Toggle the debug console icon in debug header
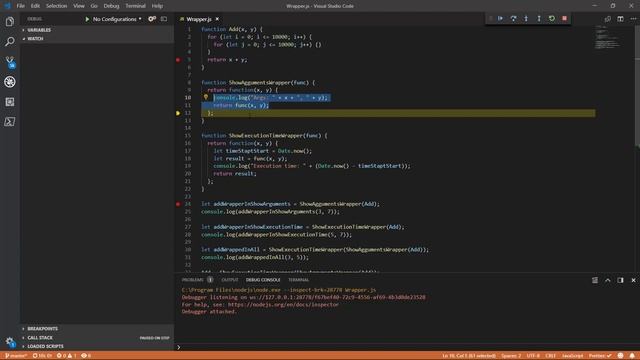Screen dimensions: 640x360 tap(164, 19)
